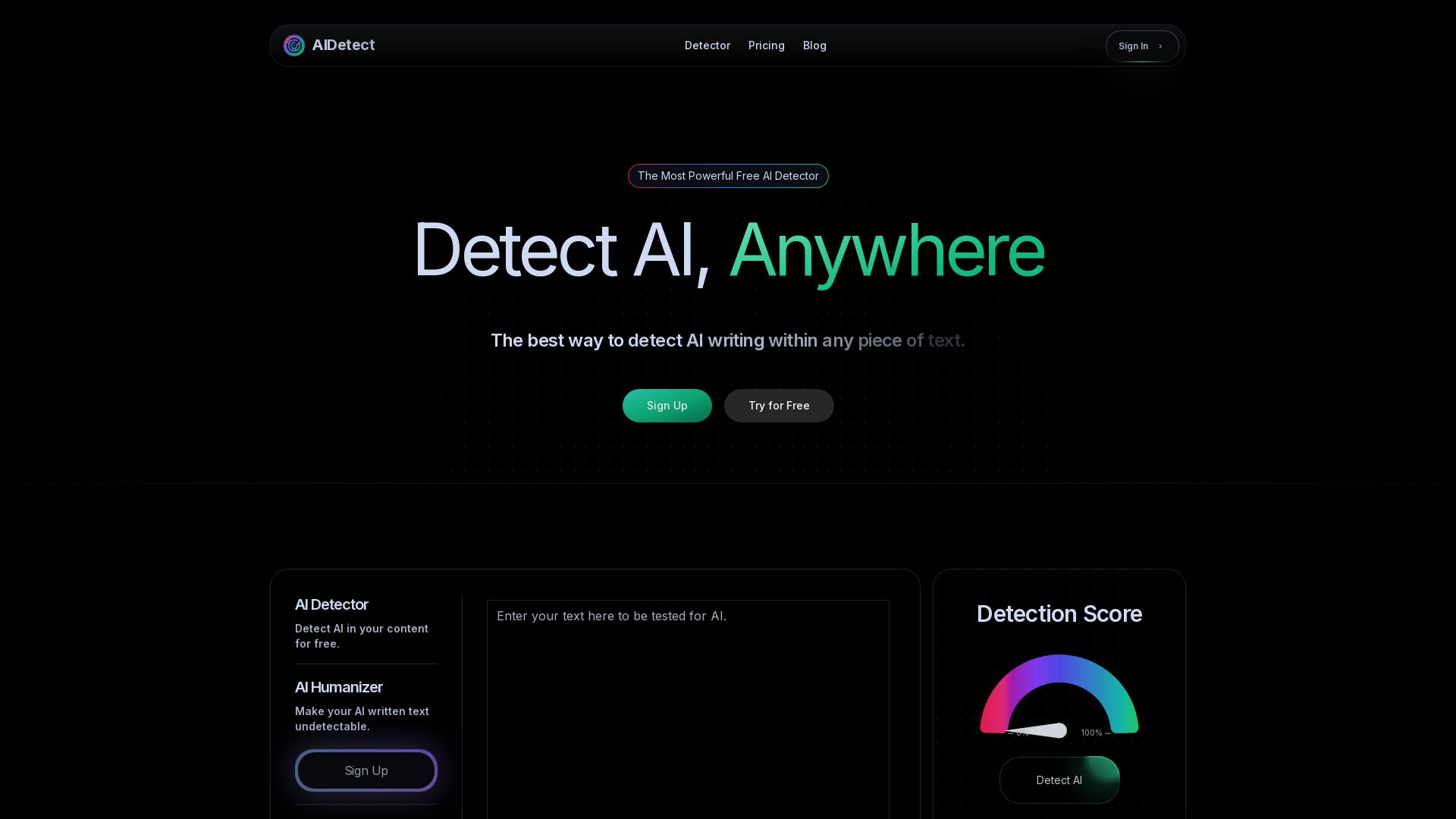This screenshot has height=819, width=1456.
Task: Click the Detection Score panel heading
Action: (1059, 614)
